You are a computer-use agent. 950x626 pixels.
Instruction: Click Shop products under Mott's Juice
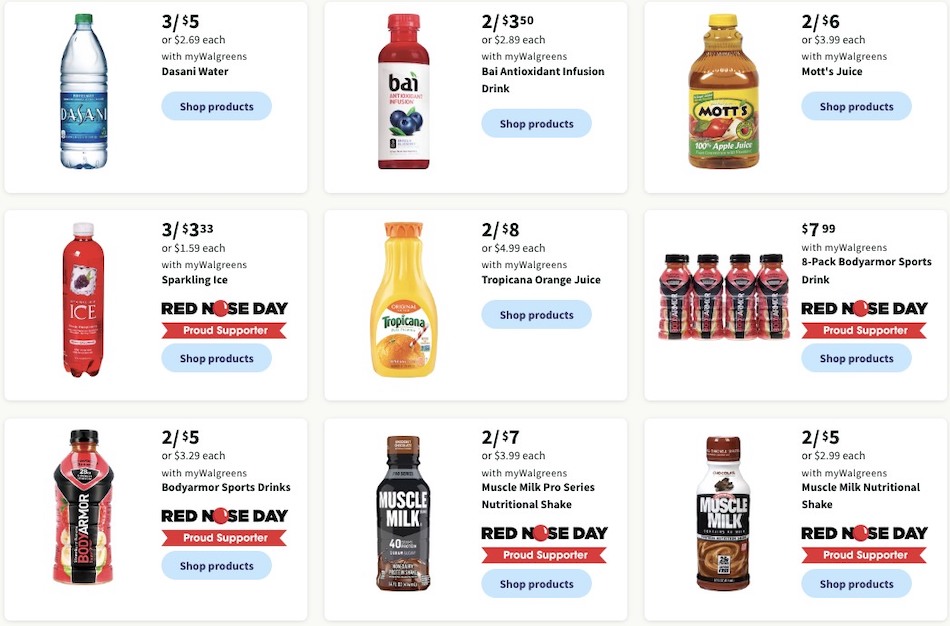point(856,106)
